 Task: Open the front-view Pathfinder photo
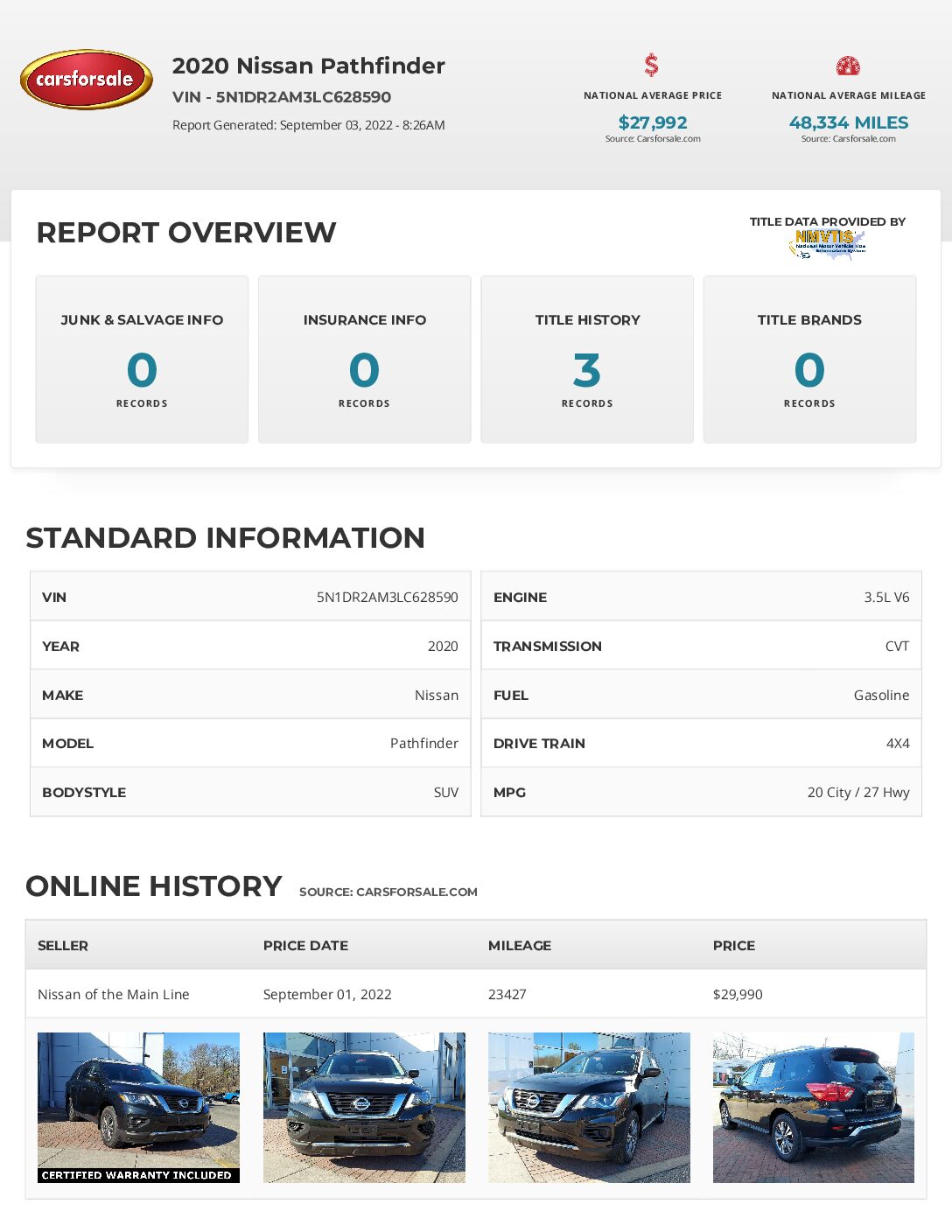point(364,1108)
